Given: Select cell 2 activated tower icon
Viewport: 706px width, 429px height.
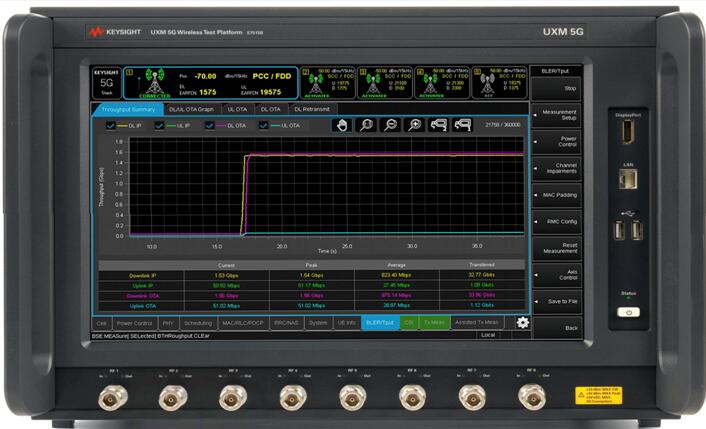Looking at the screenshot, I should 316,81.
